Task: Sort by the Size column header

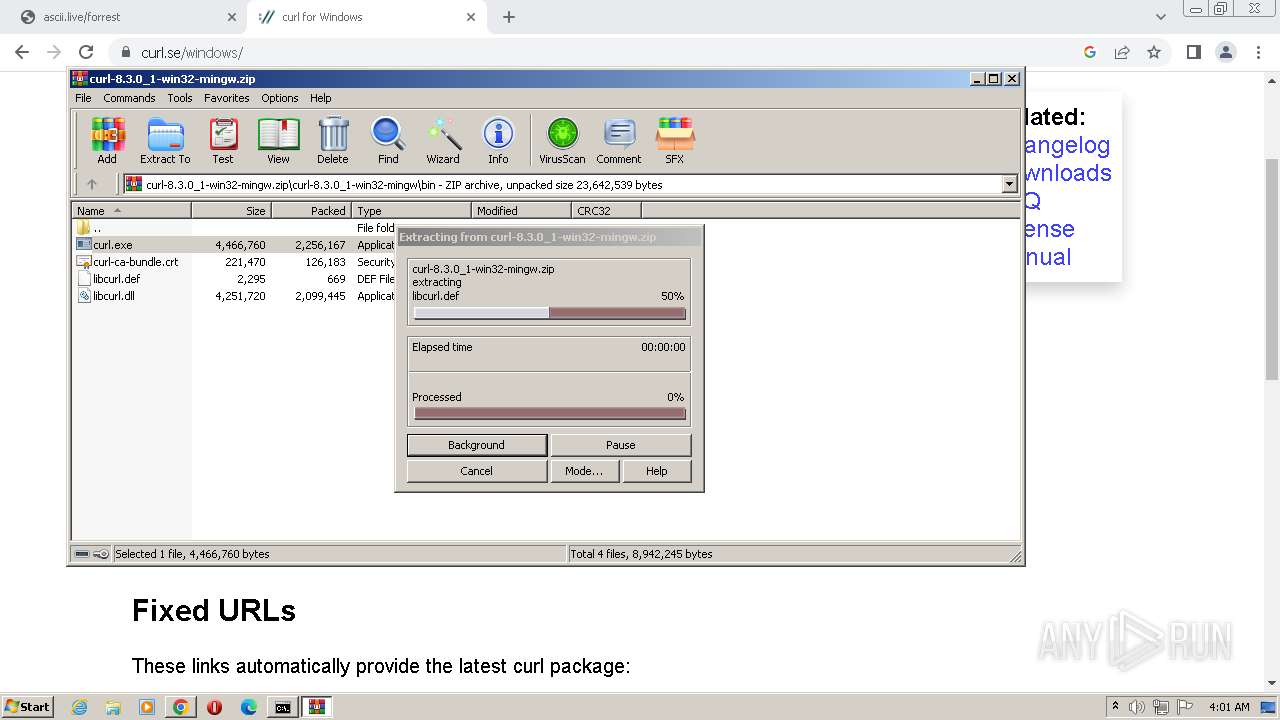Action: tap(231, 211)
